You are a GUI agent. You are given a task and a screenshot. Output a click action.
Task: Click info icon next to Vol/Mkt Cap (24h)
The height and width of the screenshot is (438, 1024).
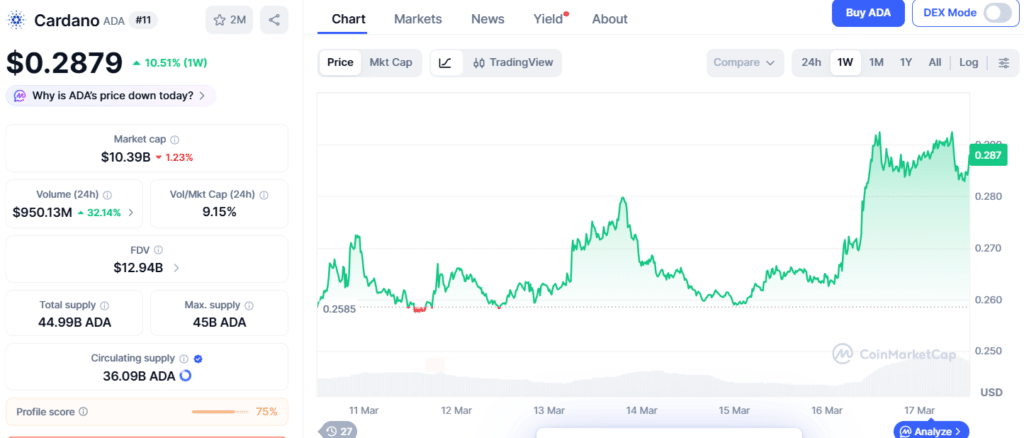pos(264,195)
